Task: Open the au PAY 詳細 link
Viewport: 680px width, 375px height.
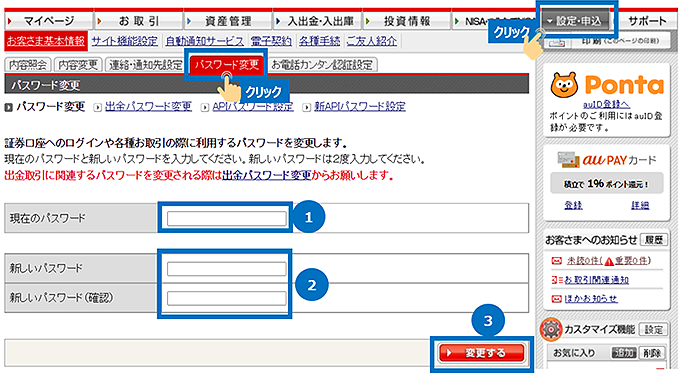Action: [640, 205]
